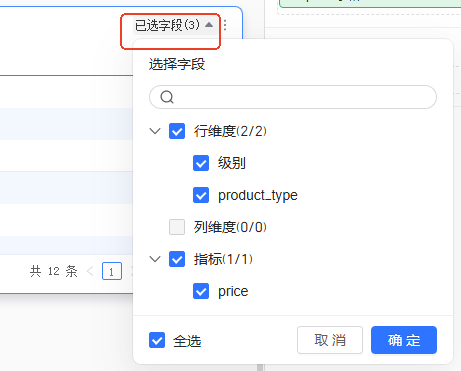Toggle the 全选 select-all checkbox
The width and height of the screenshot is (461, 371).
point(157,340)
